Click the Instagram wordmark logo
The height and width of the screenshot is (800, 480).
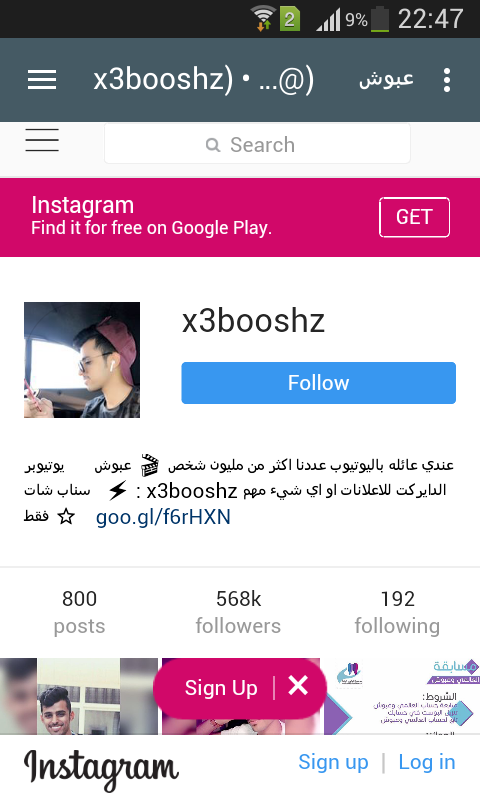(x=101, y=769)
